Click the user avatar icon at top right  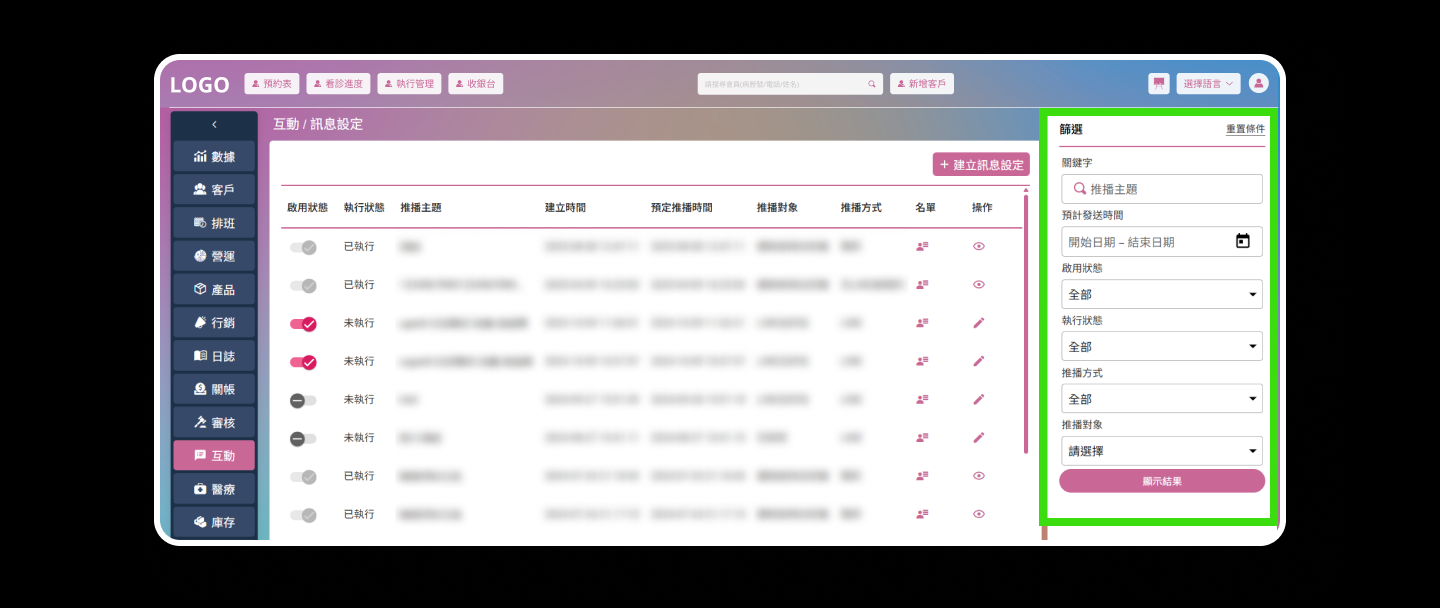pos(1258,84)
